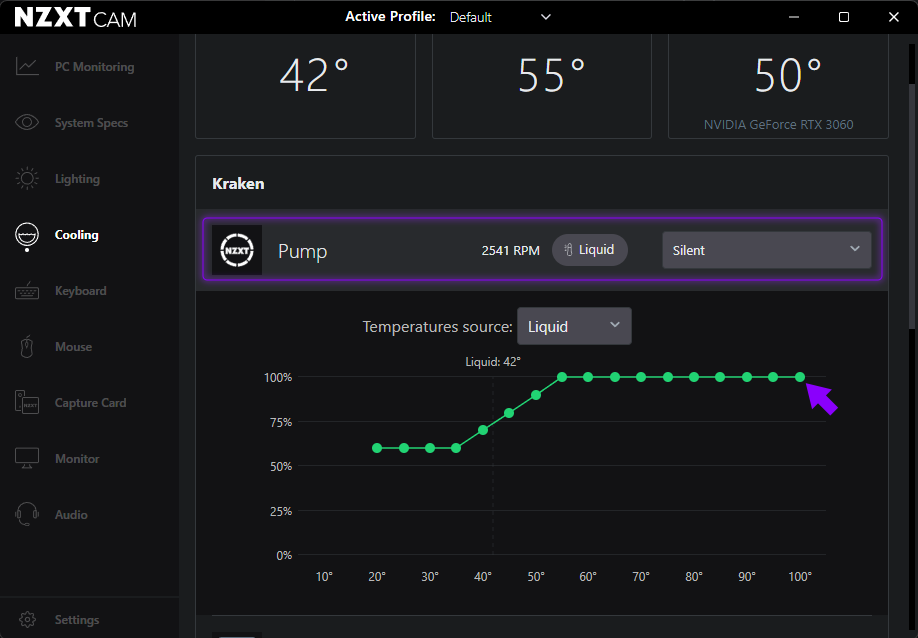Open Audio via the headset icon
This screenshot has width=918, height=638.
pos(27,515)
